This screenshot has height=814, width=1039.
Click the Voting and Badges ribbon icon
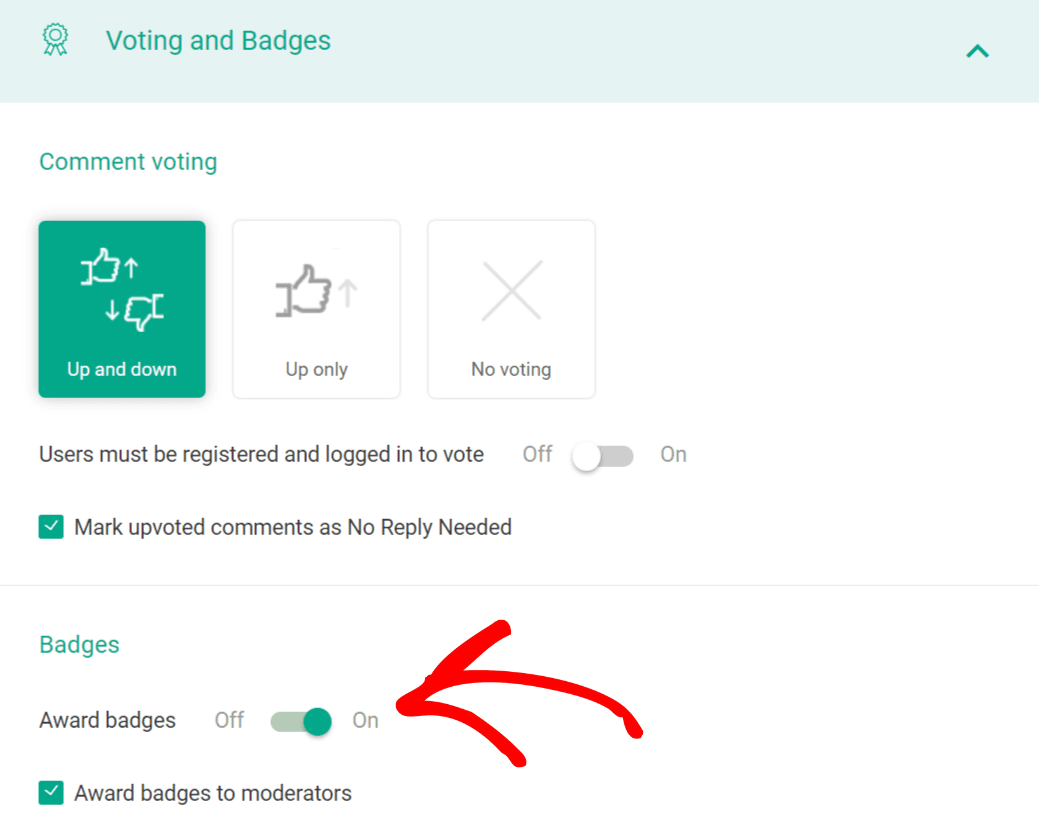55,40
